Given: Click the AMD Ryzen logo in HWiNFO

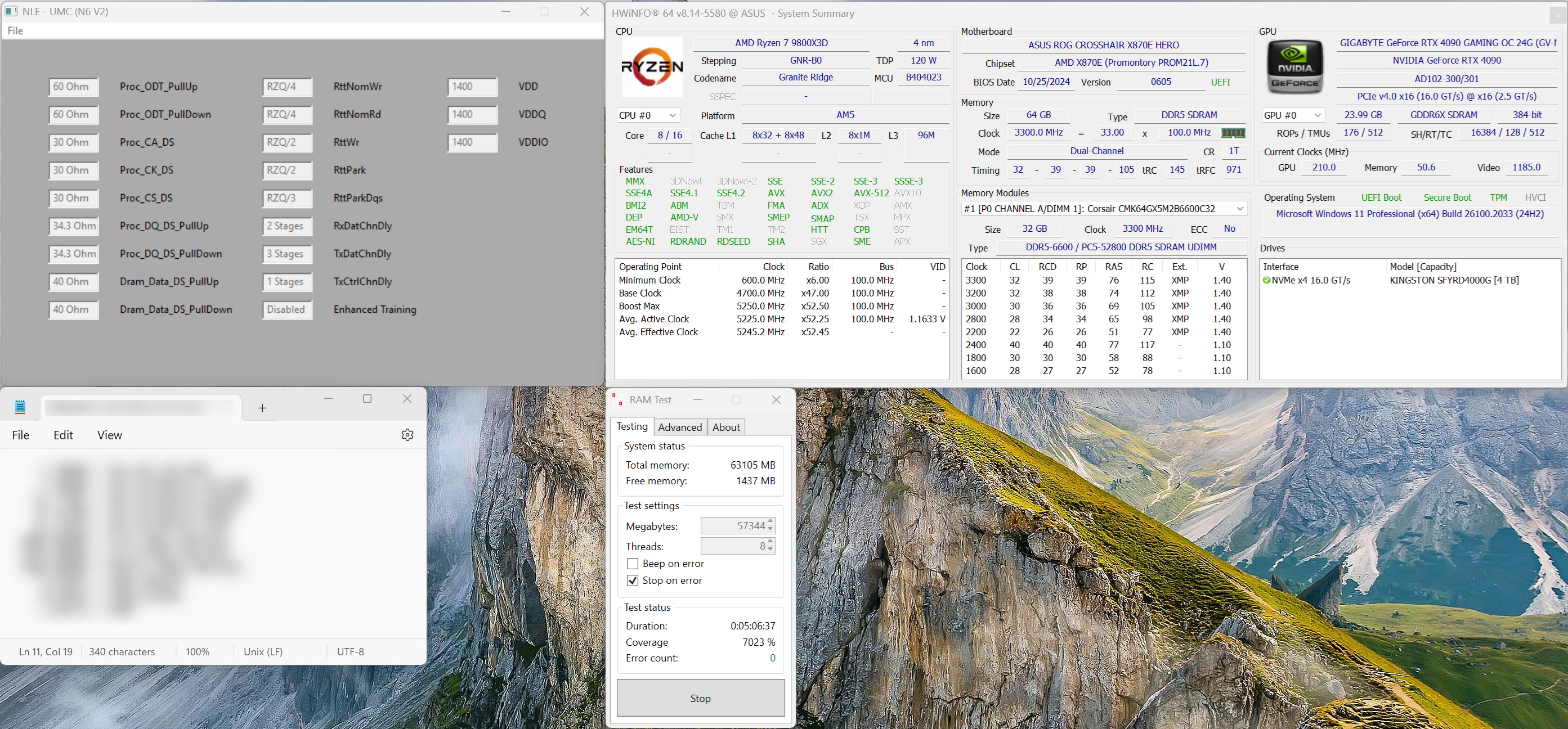Looking at the screenshot, I should (x=652, y=67).
